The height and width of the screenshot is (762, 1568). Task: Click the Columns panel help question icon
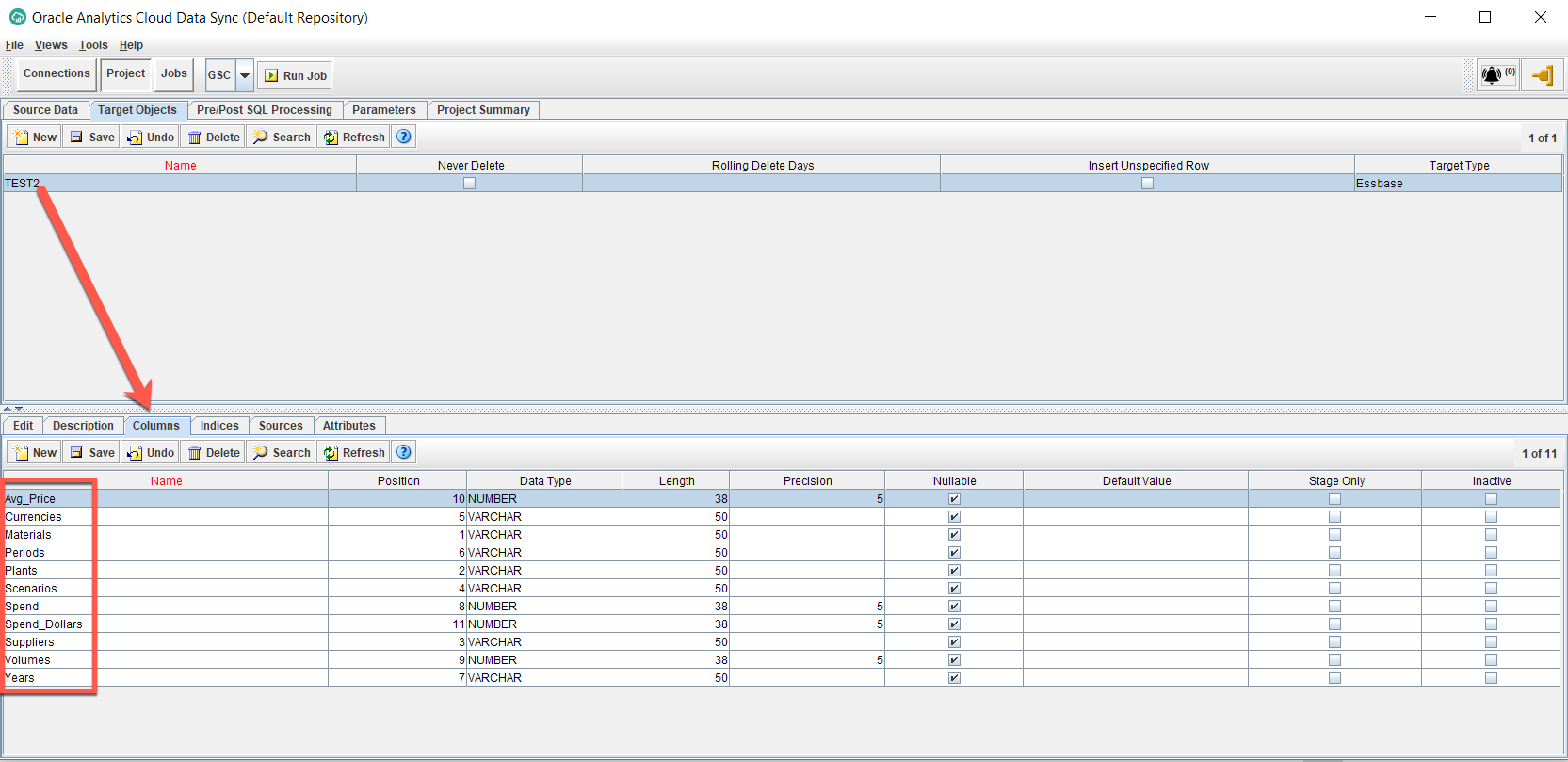[x=404, y=452]
